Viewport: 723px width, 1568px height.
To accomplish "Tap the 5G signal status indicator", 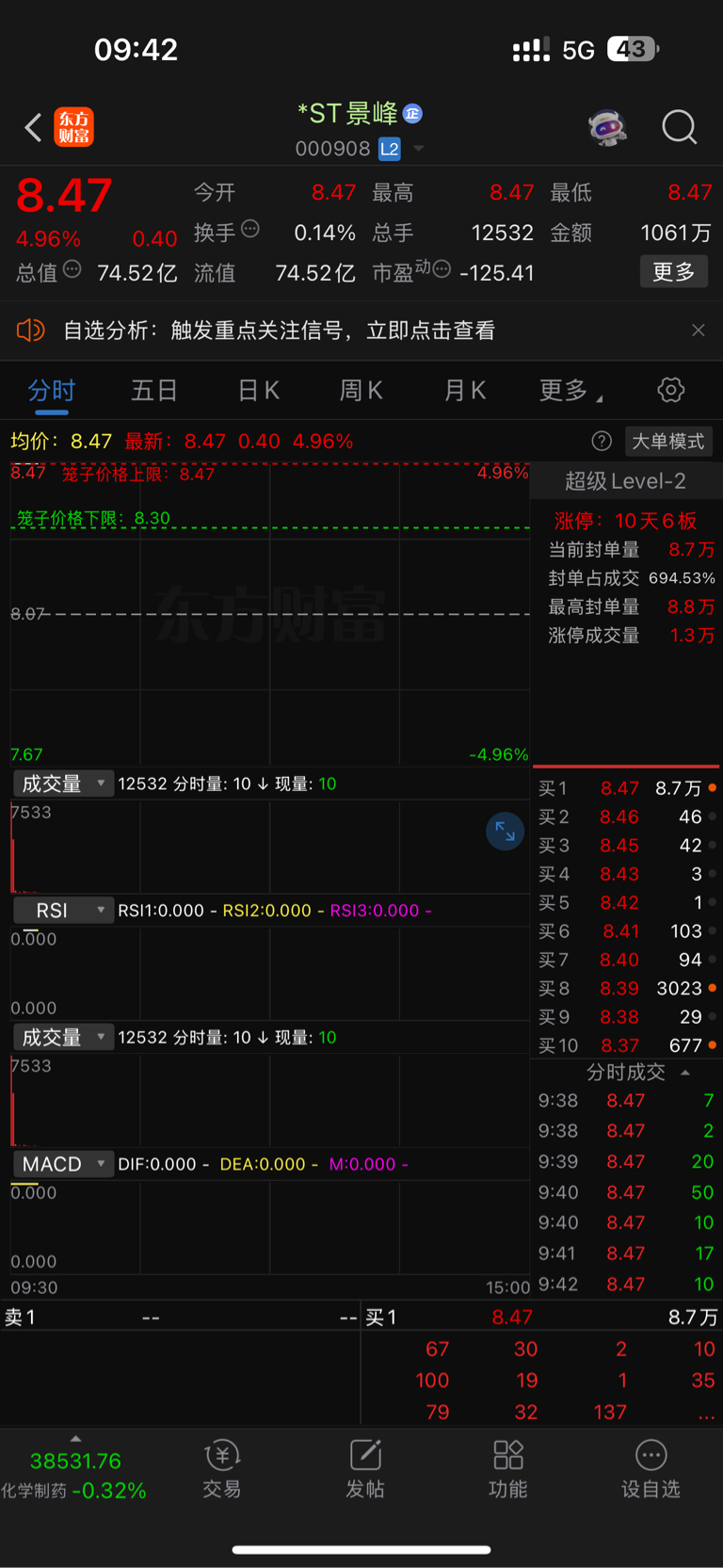I will 578,50.
